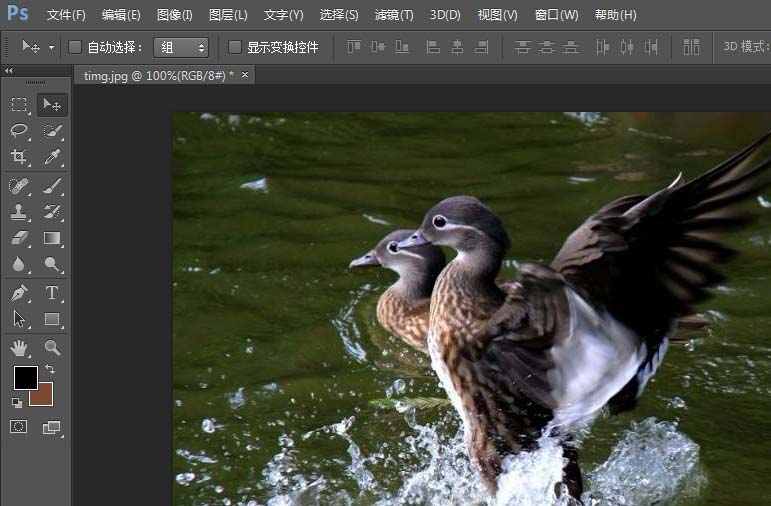The height and width of the screenshot is (506, 771).
Task: Open the Move tool preset picker arrow
Action: point(51,48)
